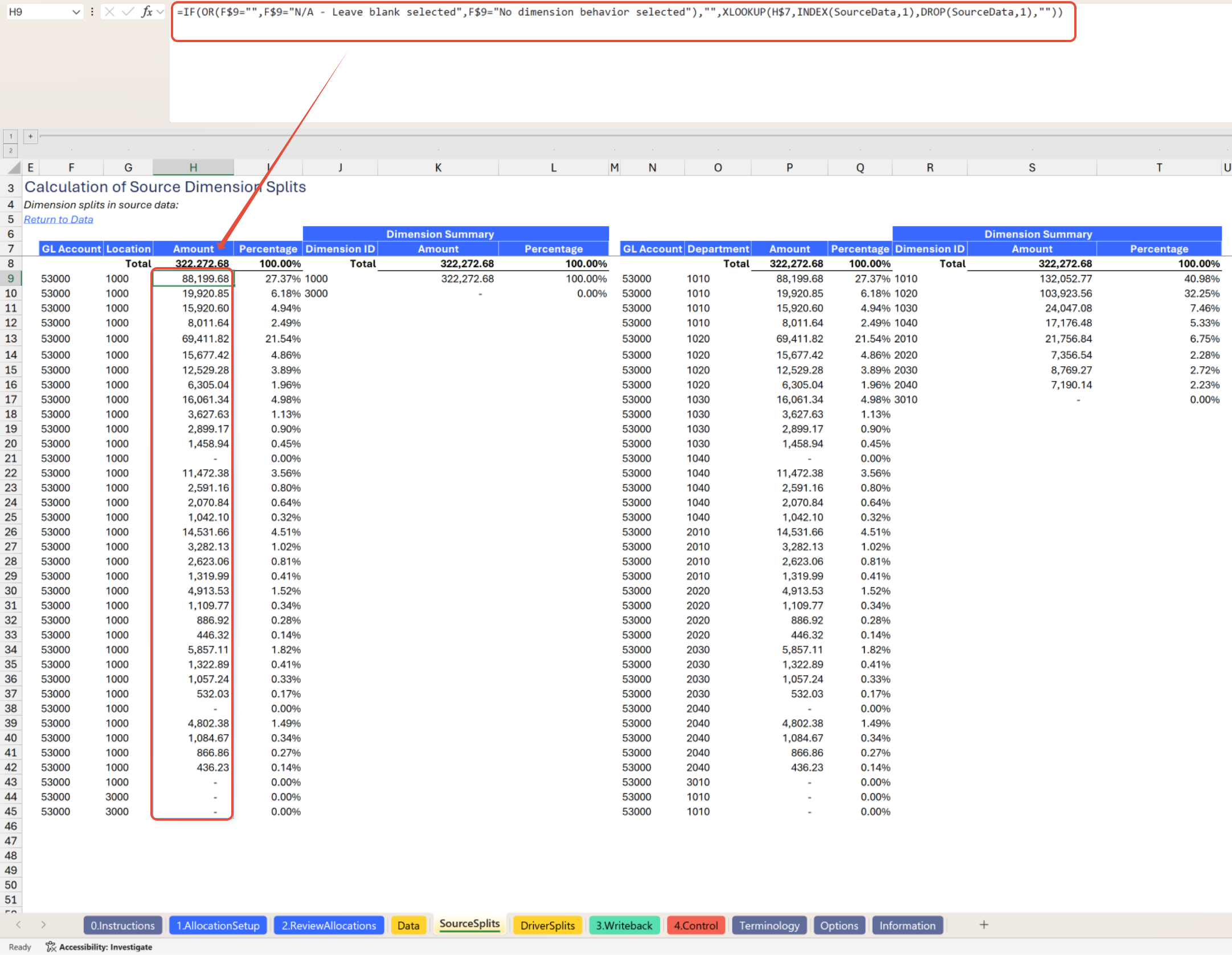
Task: Click the Insert Function fx icon
Action: point(147,11)
